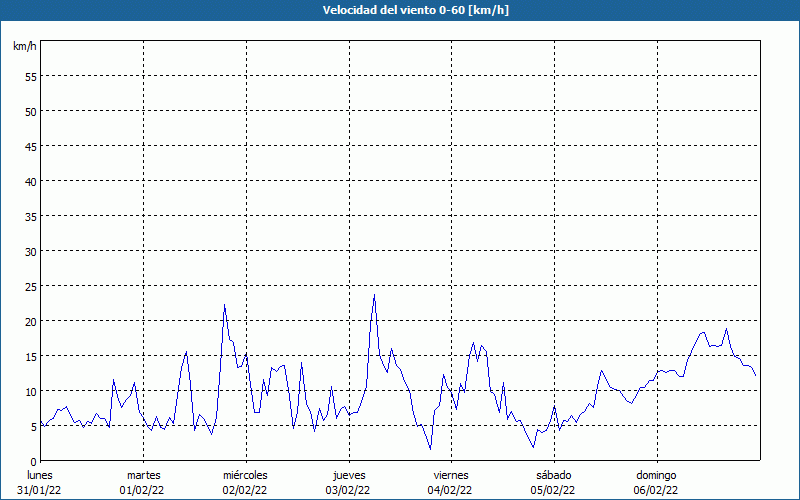Image resolution: width=800 pixels, height=500 pixels.
Task: Click the 'sábado' day label
Action: tap(554, 475)
